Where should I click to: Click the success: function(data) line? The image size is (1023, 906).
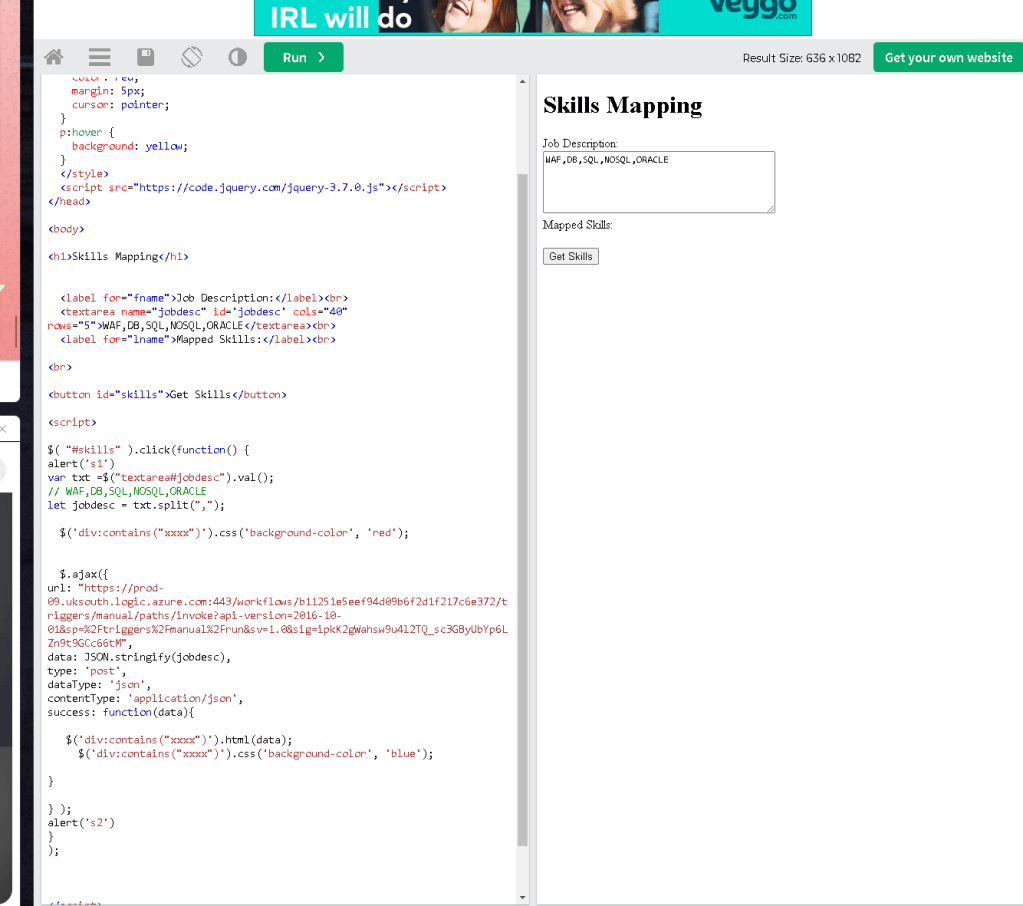tap(121, 712)
